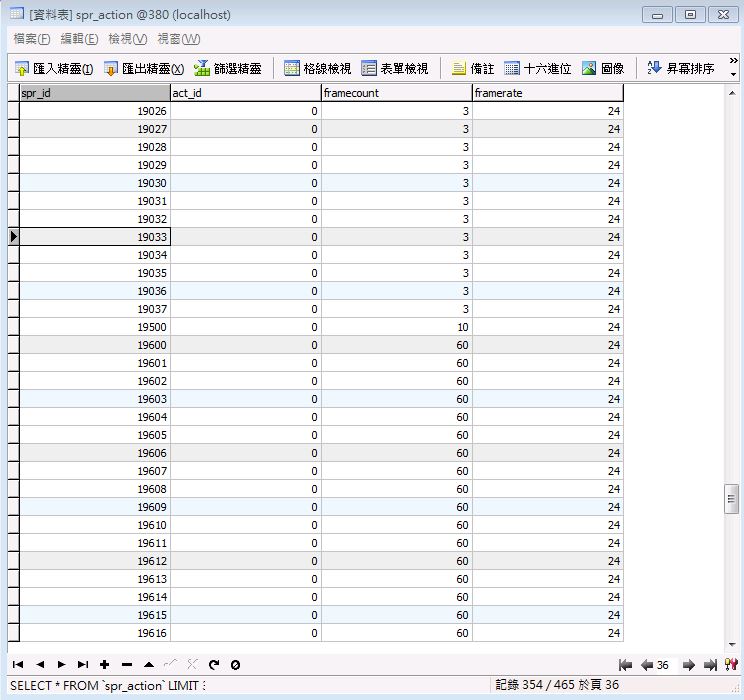Click the framerate 24 in row 19612
744x700 pixels.
click(548, 561)
